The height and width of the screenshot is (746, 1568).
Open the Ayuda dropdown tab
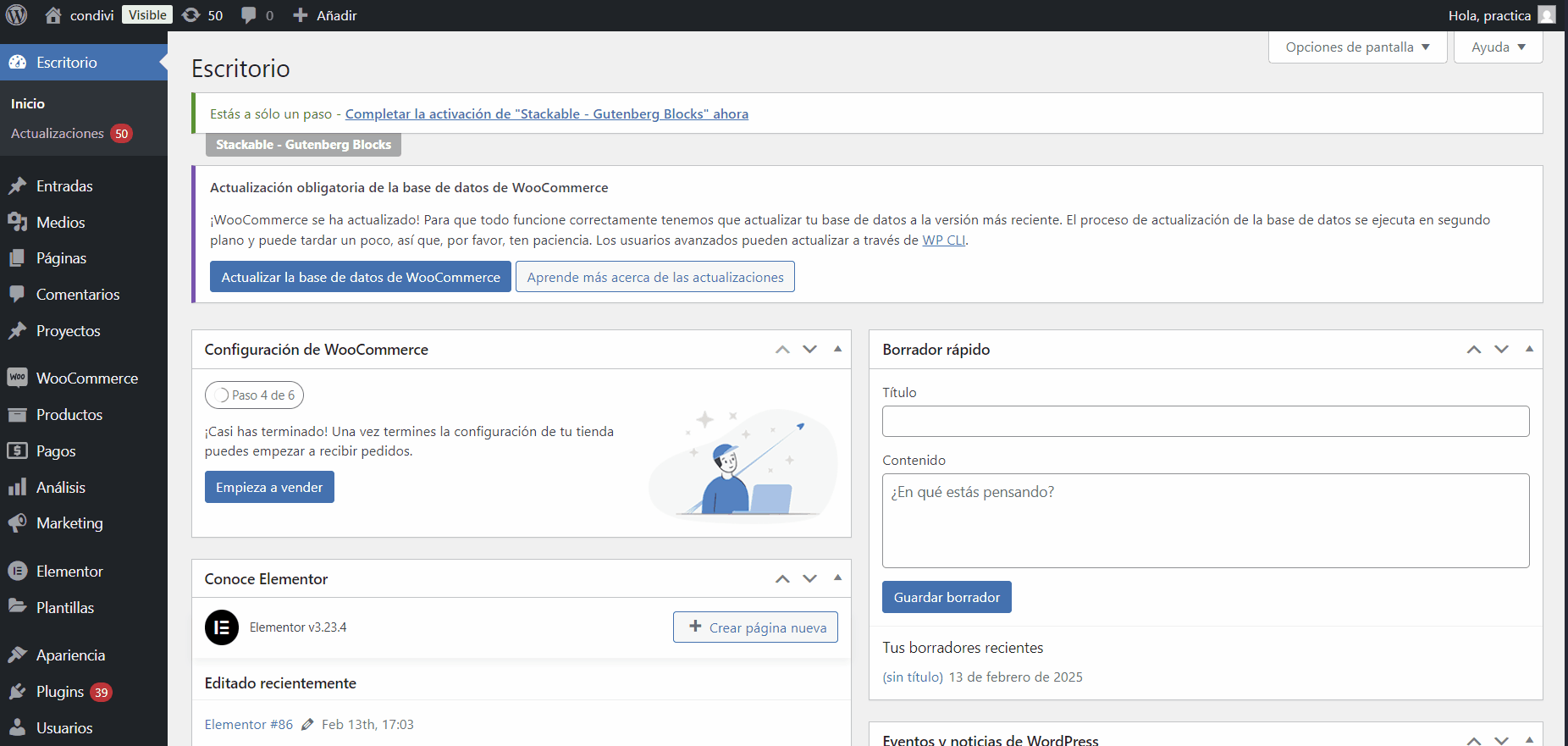[x=1498, y=47]
